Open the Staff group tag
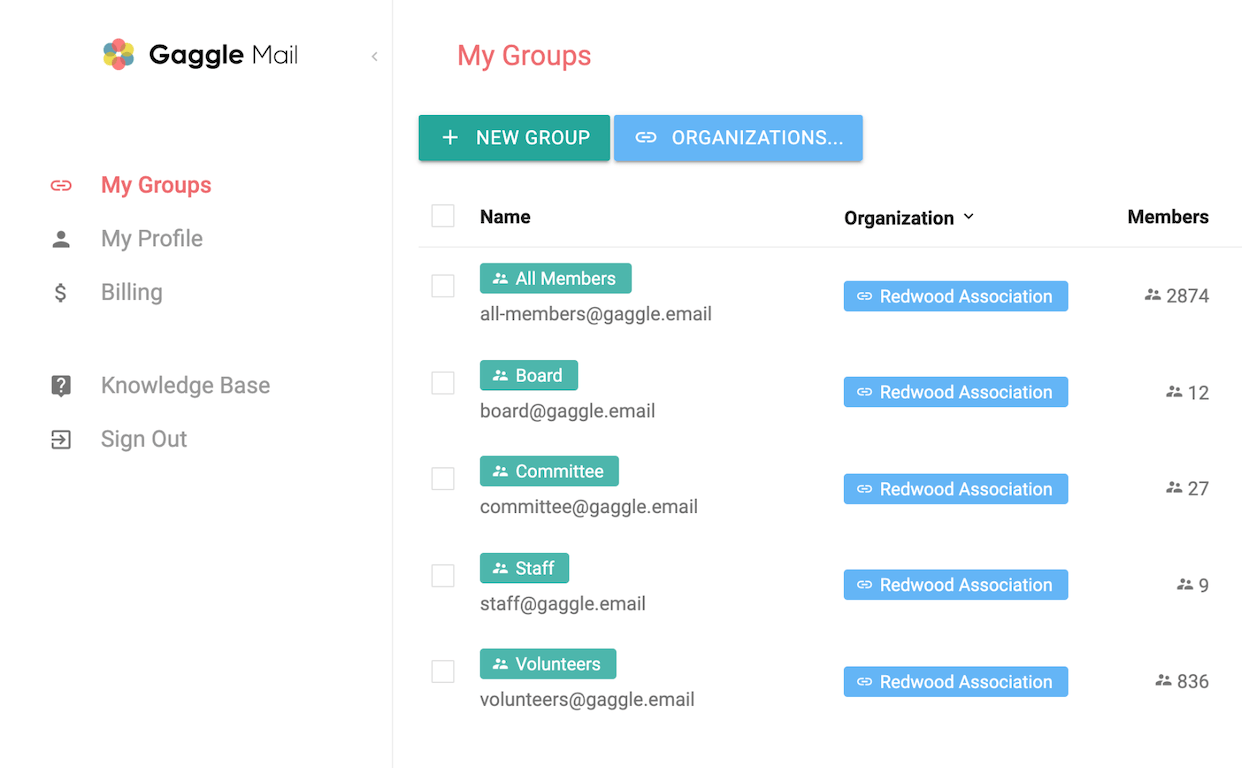Image resolution: width=1242 pixels, height=768 pixels. point(524,569)
